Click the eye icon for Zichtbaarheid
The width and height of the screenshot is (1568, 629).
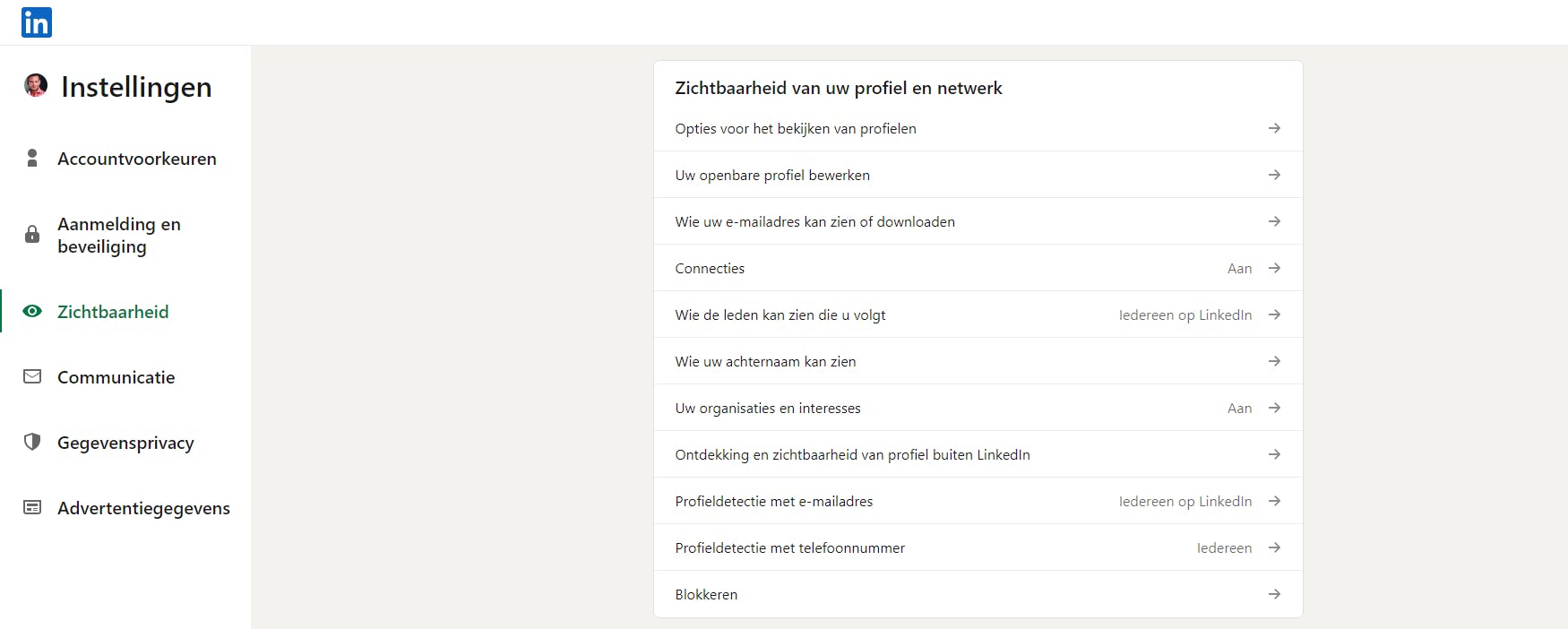32,312
